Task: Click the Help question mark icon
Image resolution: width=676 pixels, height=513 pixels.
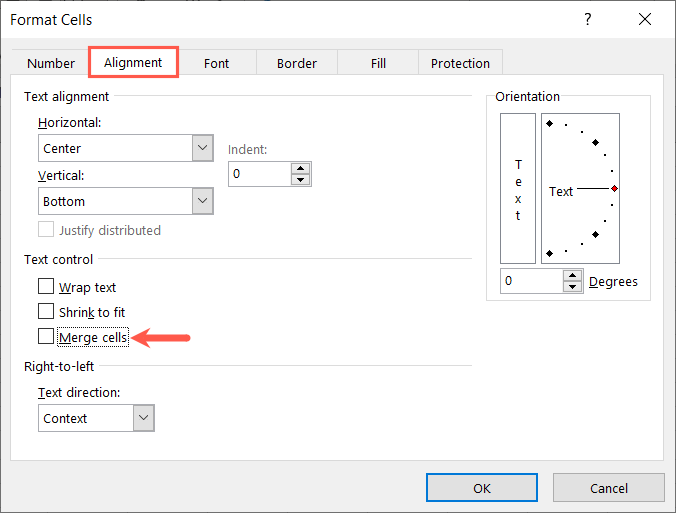Action: [586, 20]
